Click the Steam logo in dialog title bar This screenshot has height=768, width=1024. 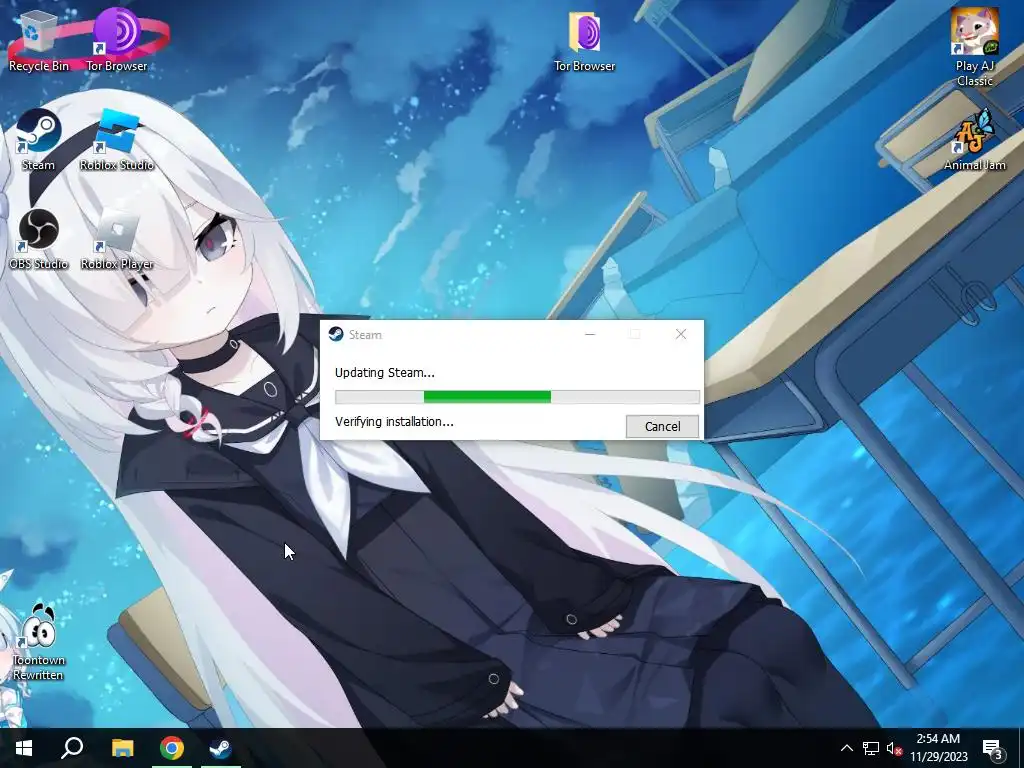pos(336,334)
